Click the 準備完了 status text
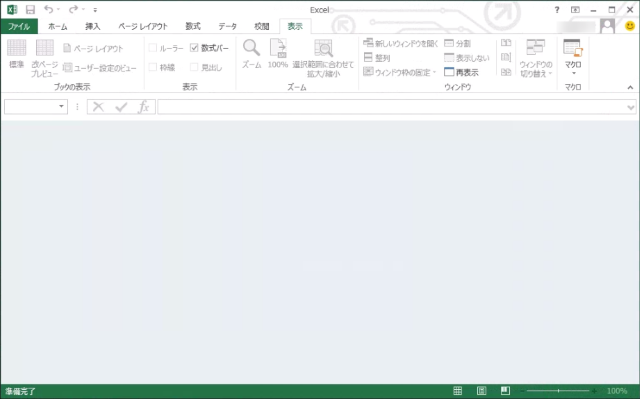The image size is (640, 399). point(20,391)
